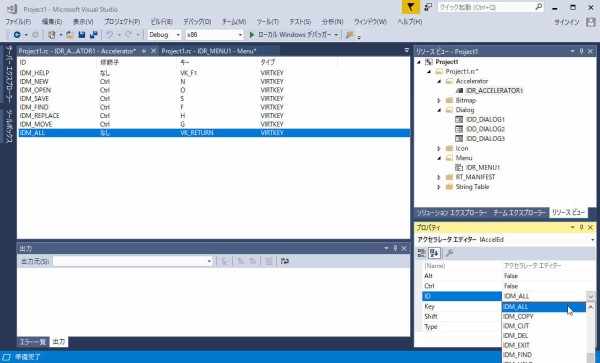Close the Accelerator editor tab
Image resolution: width=600 pixels, height=363 pixels.
[153, 51]
